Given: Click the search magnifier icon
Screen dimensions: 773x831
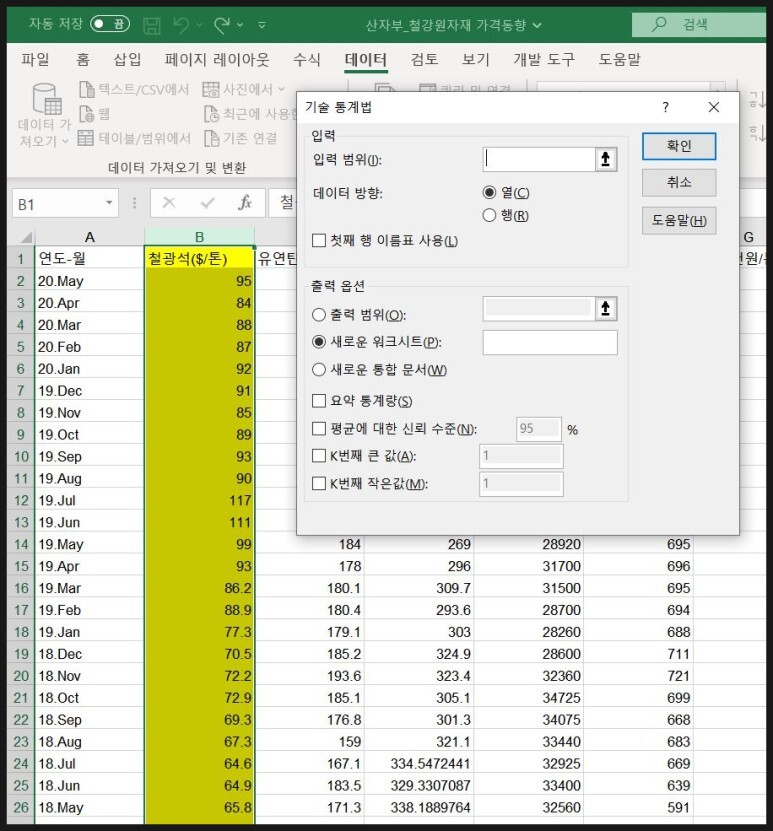Looking at the screenshot, I should point(659,24).
